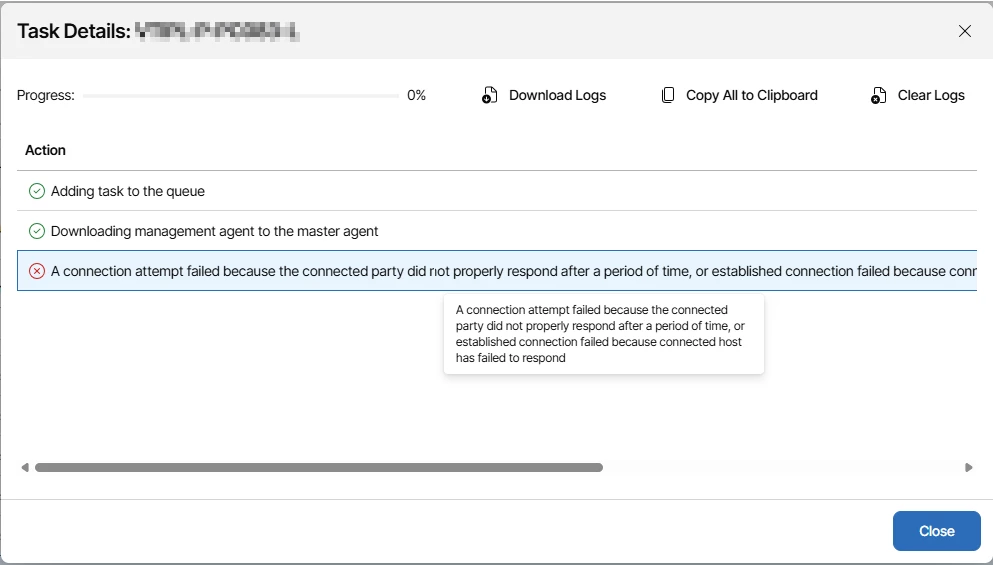Click the Download Logs text label

click(x=557, y=96)
